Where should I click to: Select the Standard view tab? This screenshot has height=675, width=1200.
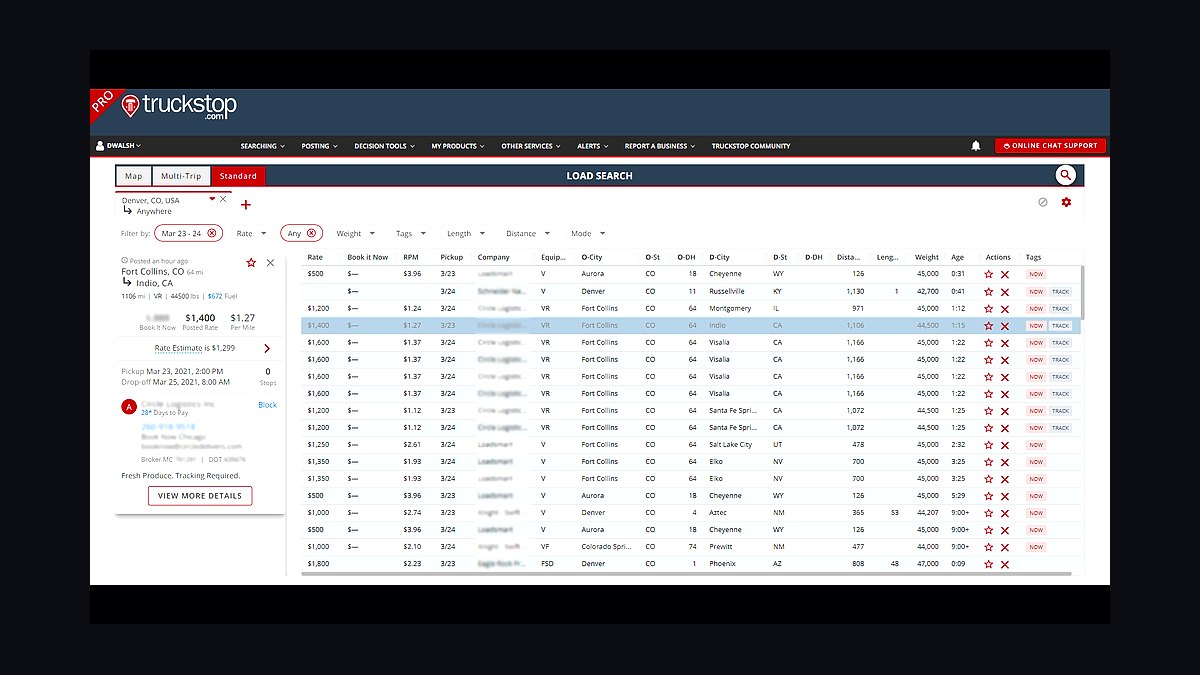click(x=238, y=176)
